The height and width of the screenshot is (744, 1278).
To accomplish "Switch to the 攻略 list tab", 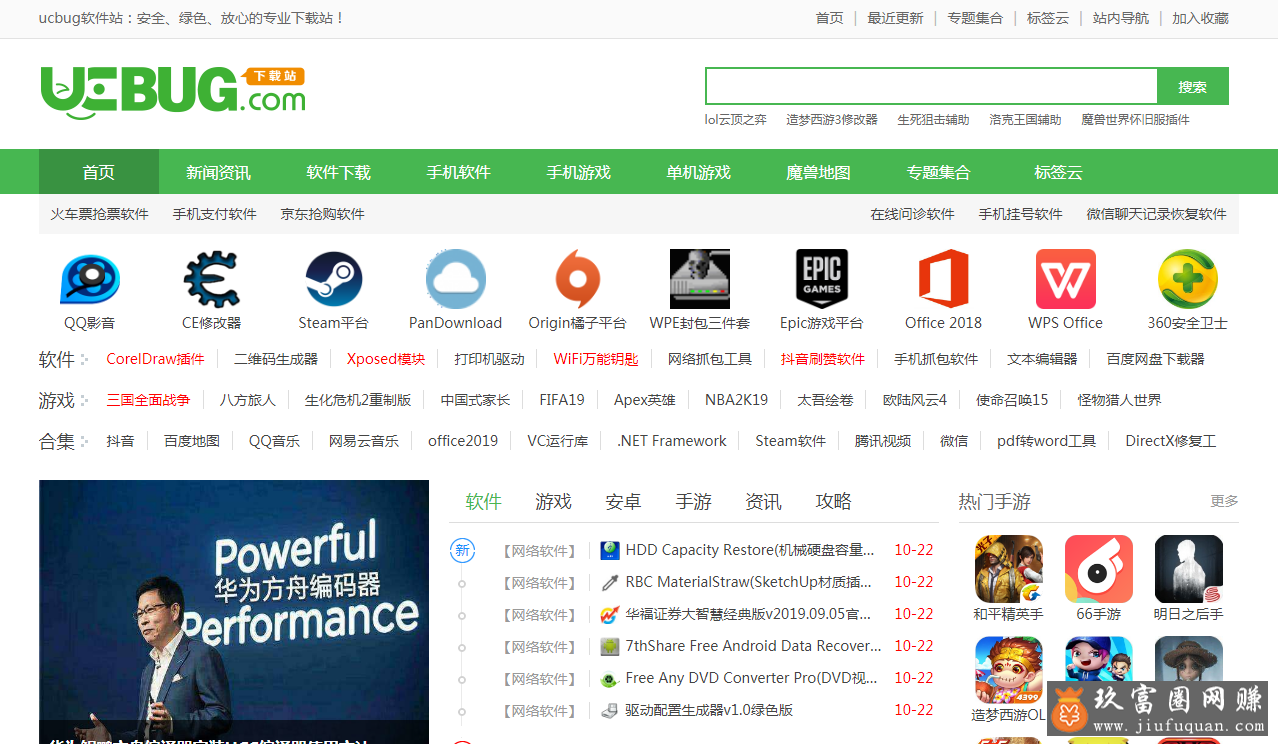I will pos(834,502).
